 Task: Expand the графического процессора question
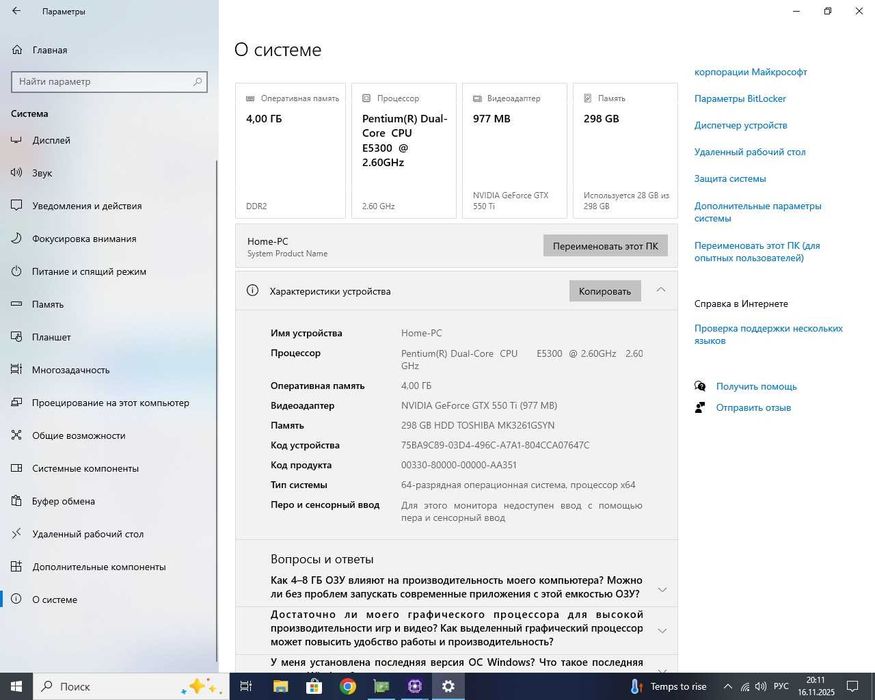click(x=662, y=631)
